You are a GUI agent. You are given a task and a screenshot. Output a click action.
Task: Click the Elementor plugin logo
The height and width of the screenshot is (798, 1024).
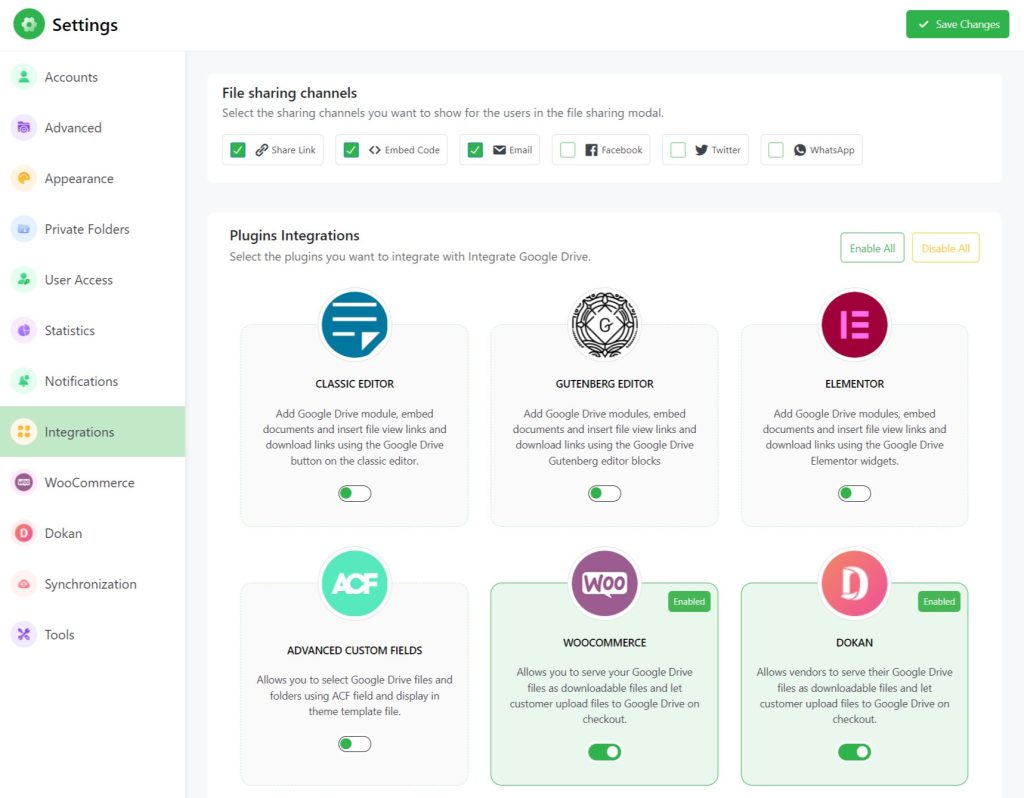854,325
